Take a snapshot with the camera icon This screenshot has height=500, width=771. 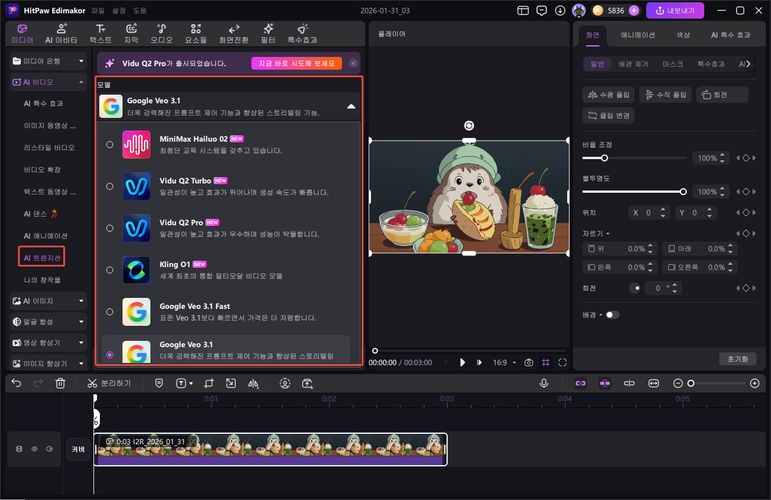(x=529, y=362)
